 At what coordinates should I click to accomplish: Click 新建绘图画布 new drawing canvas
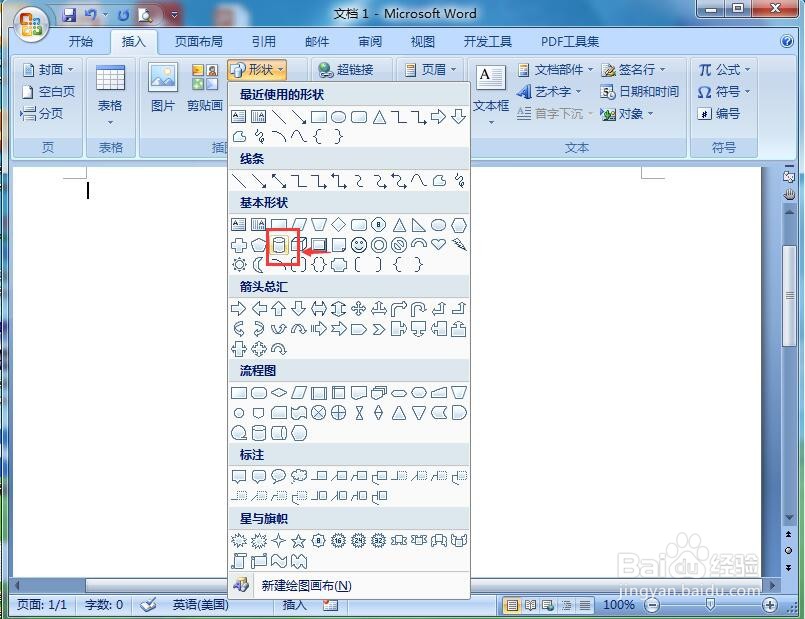click(349, 585)
